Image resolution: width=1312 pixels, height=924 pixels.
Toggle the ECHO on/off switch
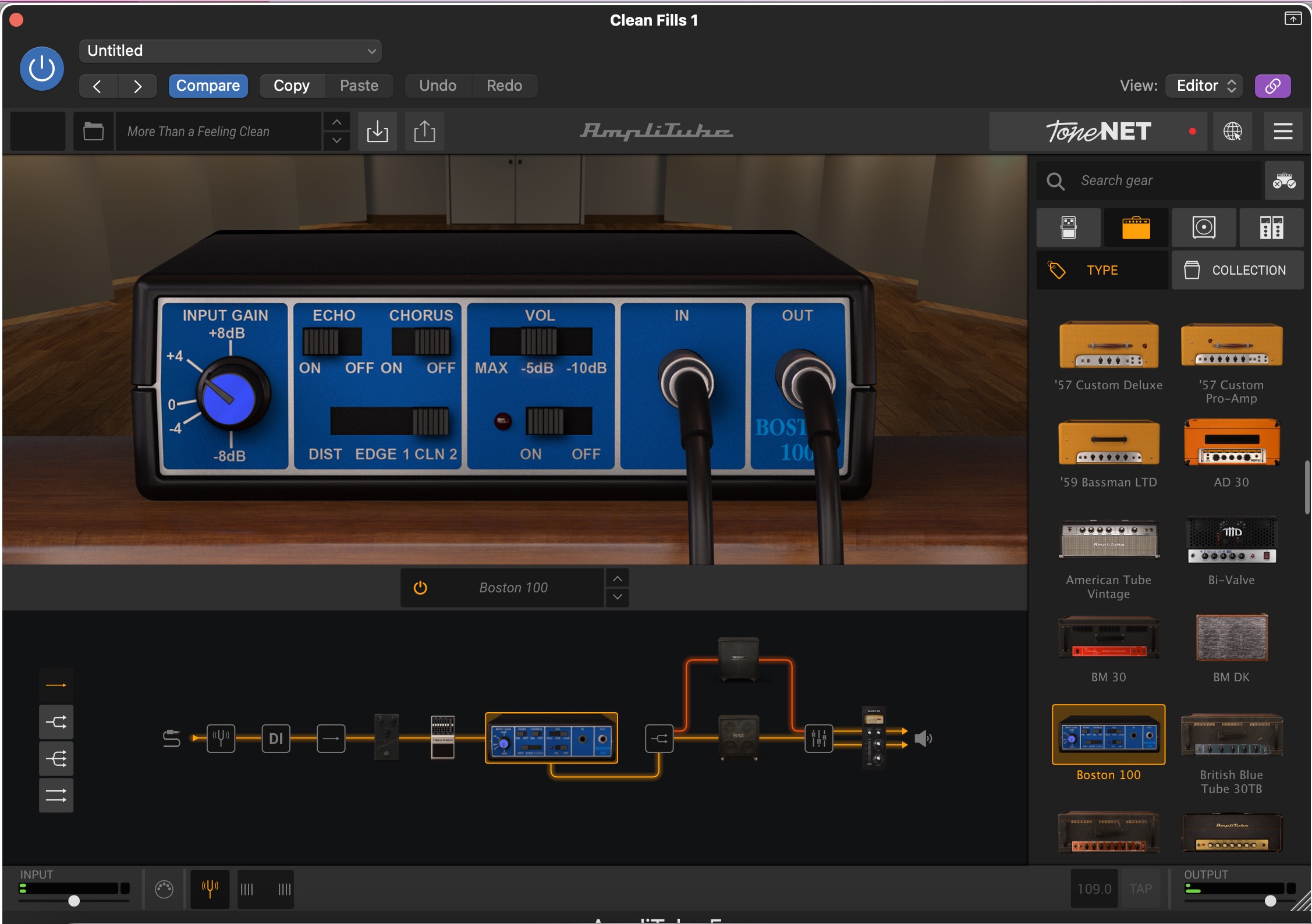pyautogui.click(x=332, y=342)
